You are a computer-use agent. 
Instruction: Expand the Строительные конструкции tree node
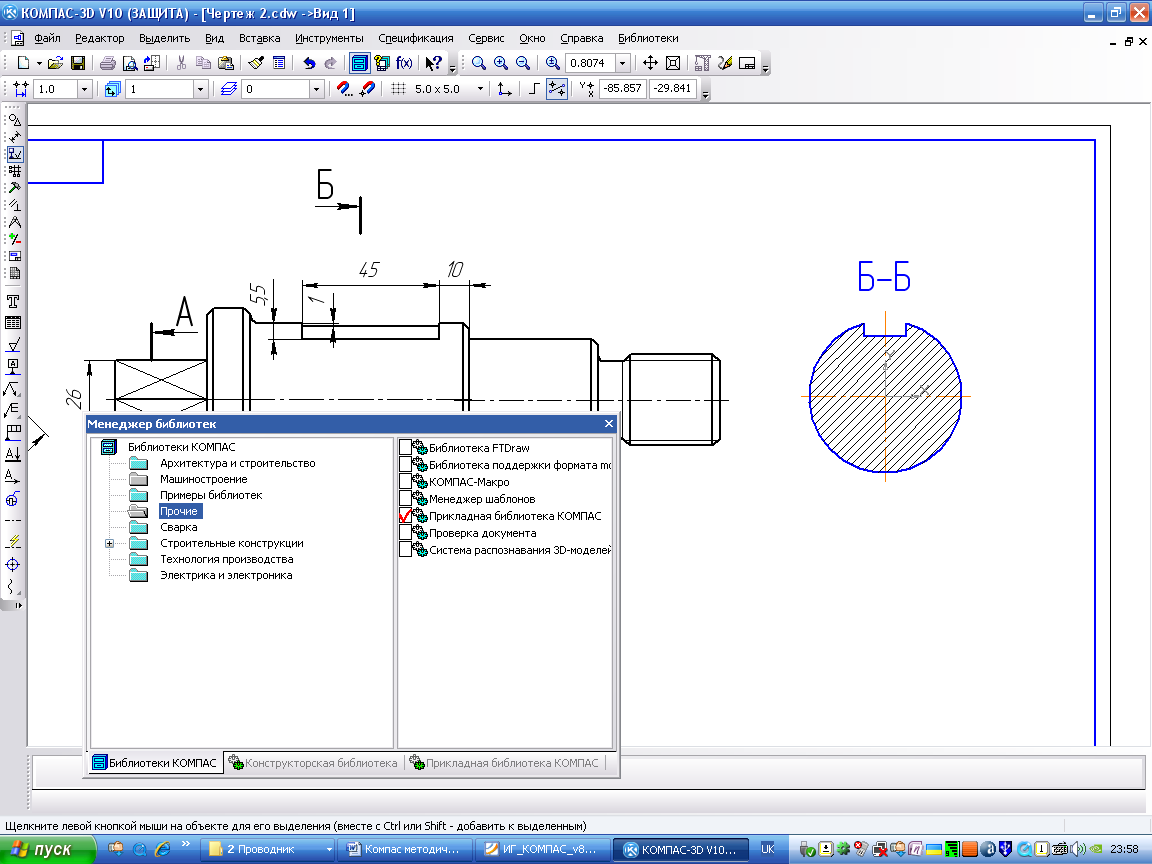[110, 543]
